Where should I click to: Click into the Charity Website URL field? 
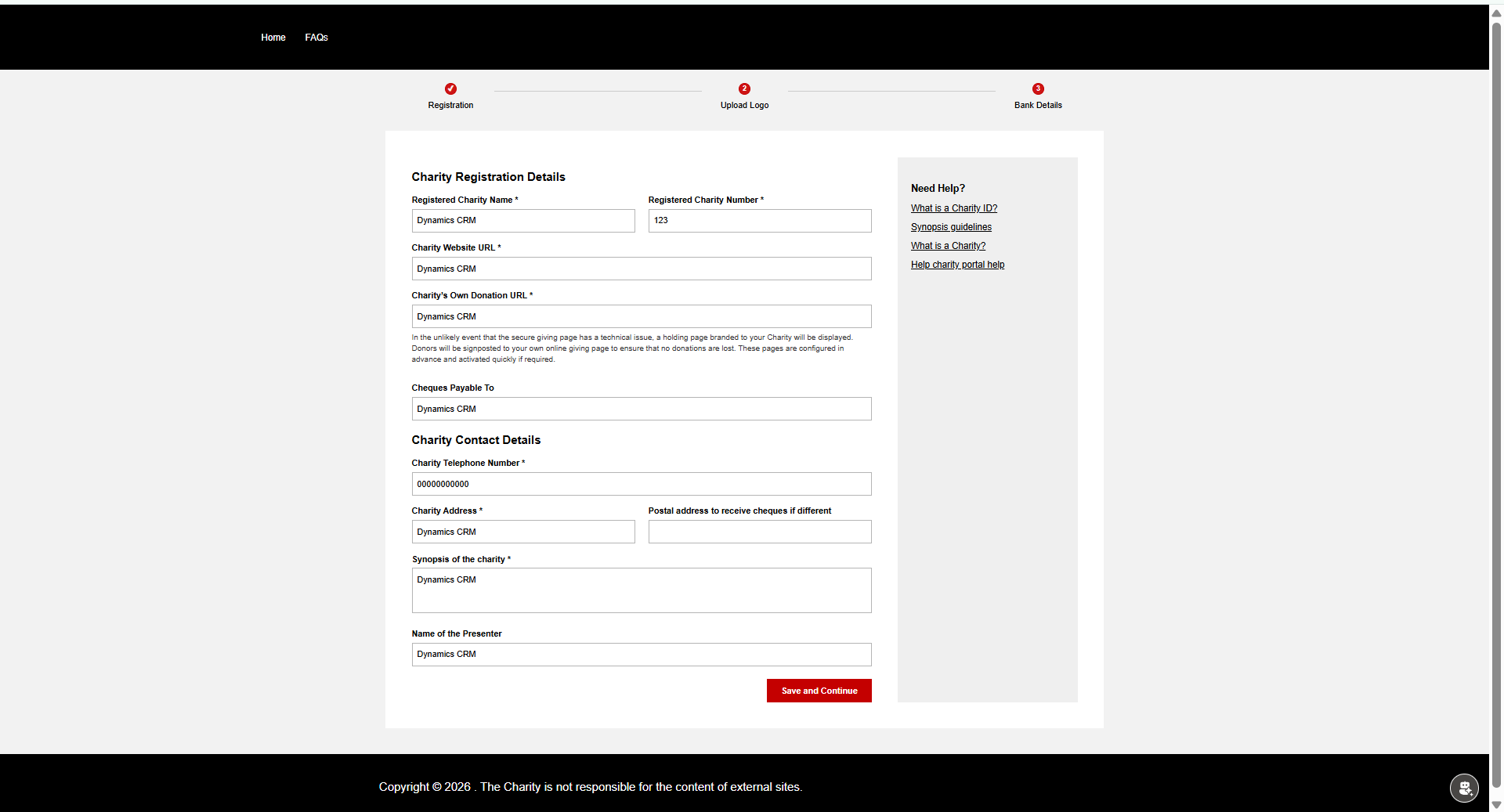click(642, 269)
